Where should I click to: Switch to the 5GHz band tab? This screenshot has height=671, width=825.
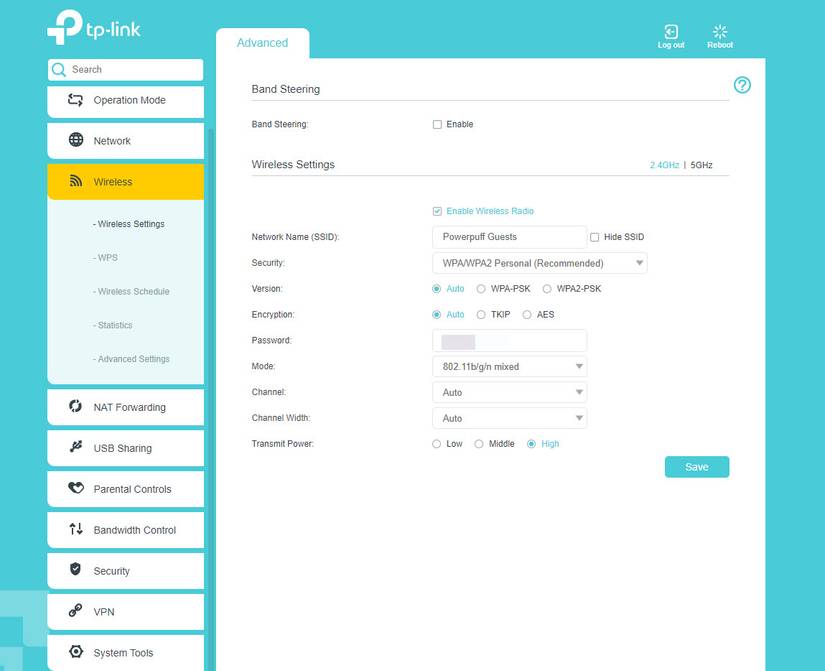(703, 164)
